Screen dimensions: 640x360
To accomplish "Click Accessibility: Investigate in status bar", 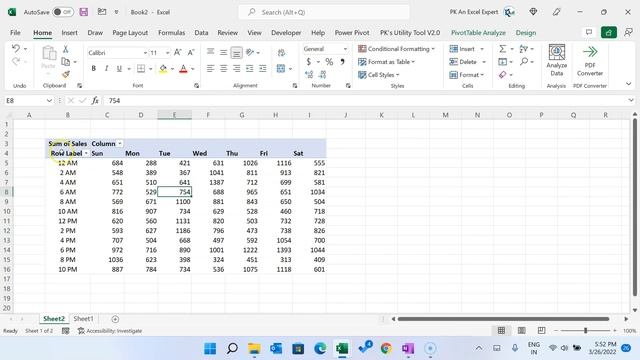I will click(x=110, y=331).
